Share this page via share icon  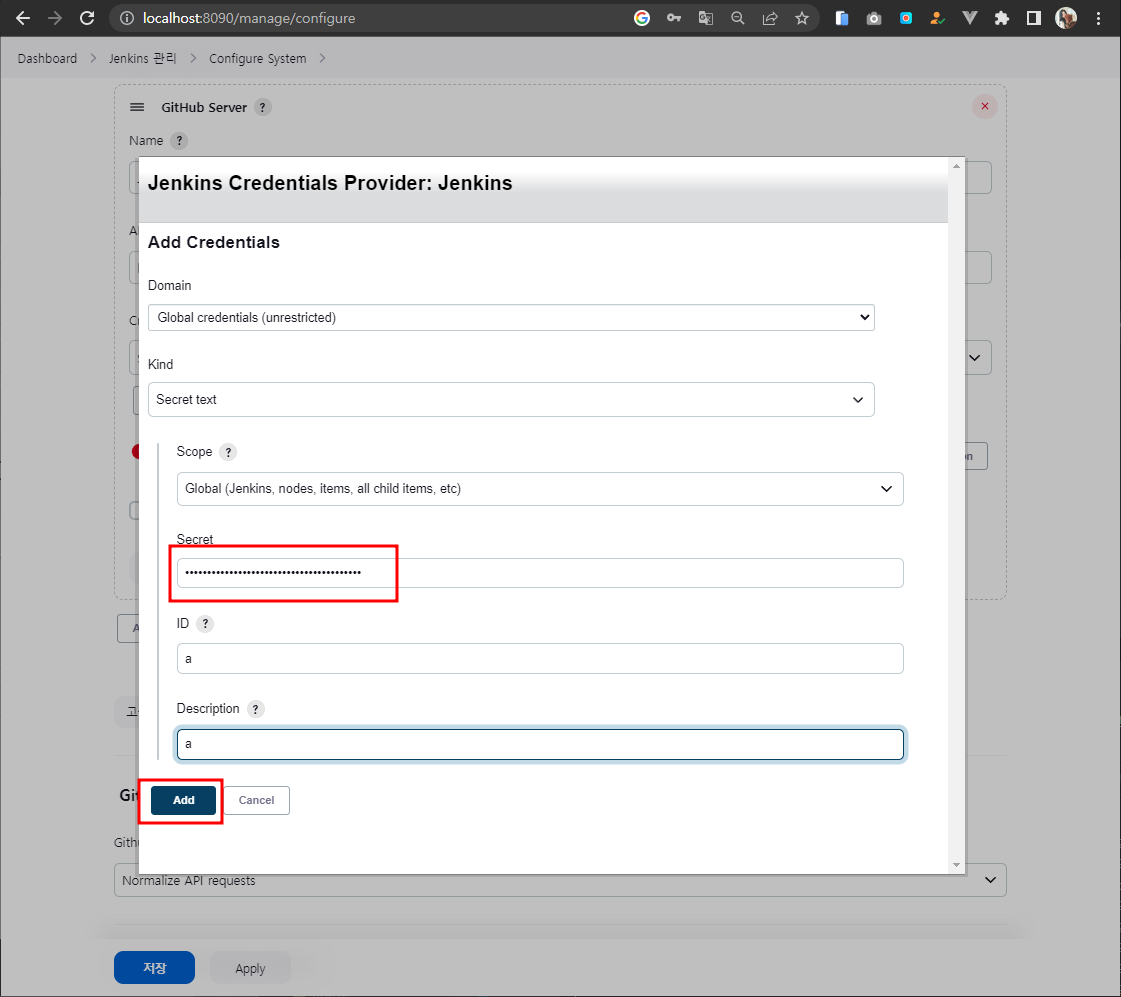(770, 18)
